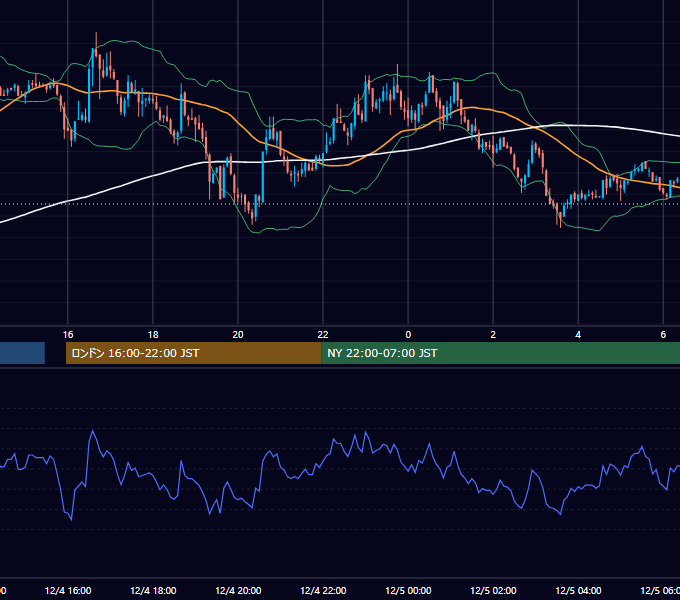The image size is (680, 600).
Task: Click the 12/4 16:00 date label
Action: (x=68, y=591)
